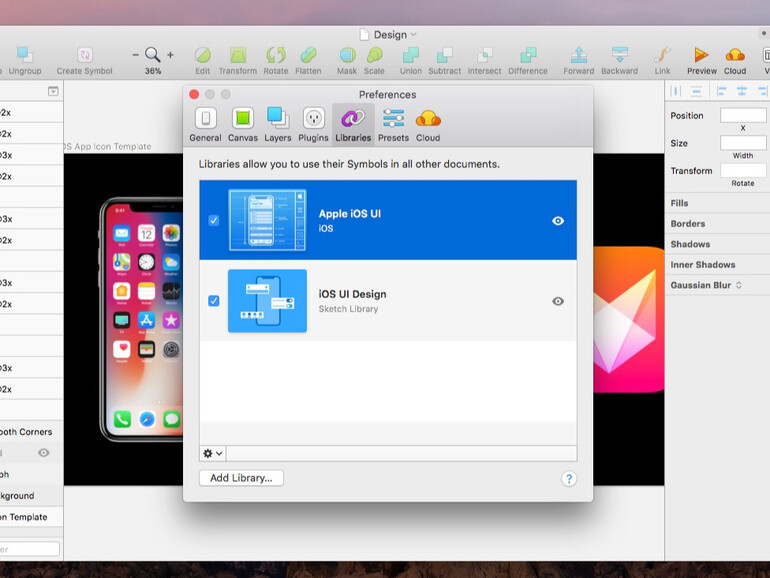Select the 'oth Corners' layer row
Screen dimensions: 770x578
31,432
